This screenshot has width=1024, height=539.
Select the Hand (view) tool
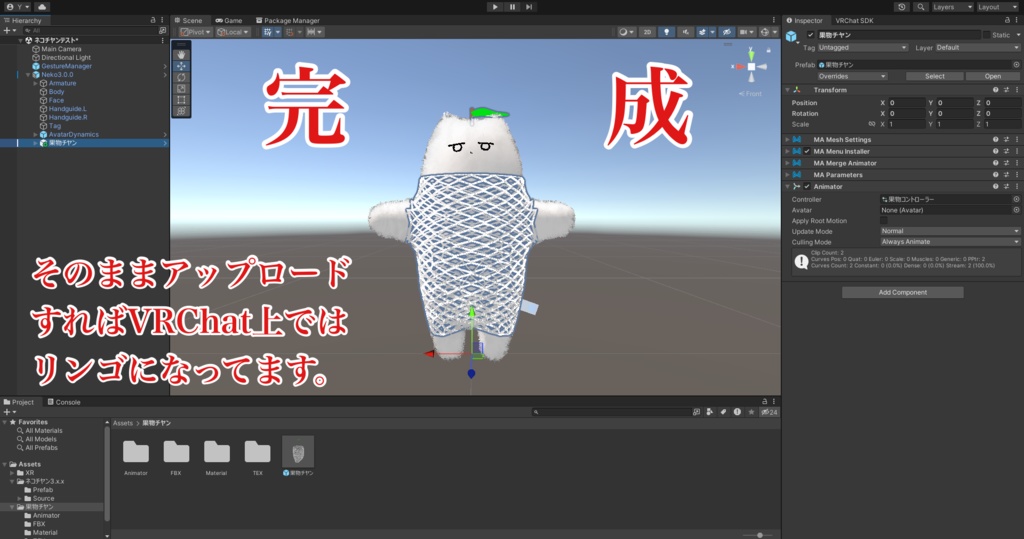181,55
